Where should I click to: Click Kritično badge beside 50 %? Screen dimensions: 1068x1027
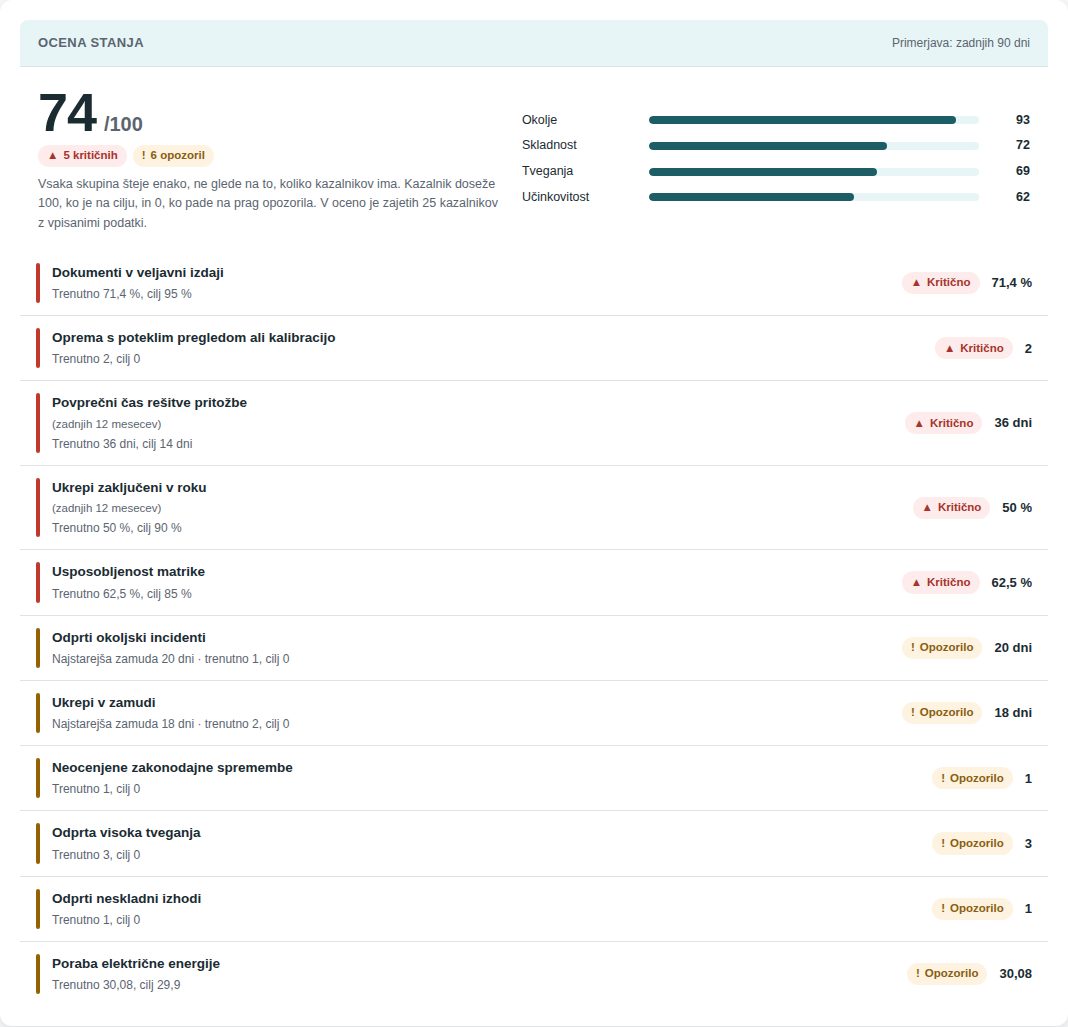tap(951, 507)
